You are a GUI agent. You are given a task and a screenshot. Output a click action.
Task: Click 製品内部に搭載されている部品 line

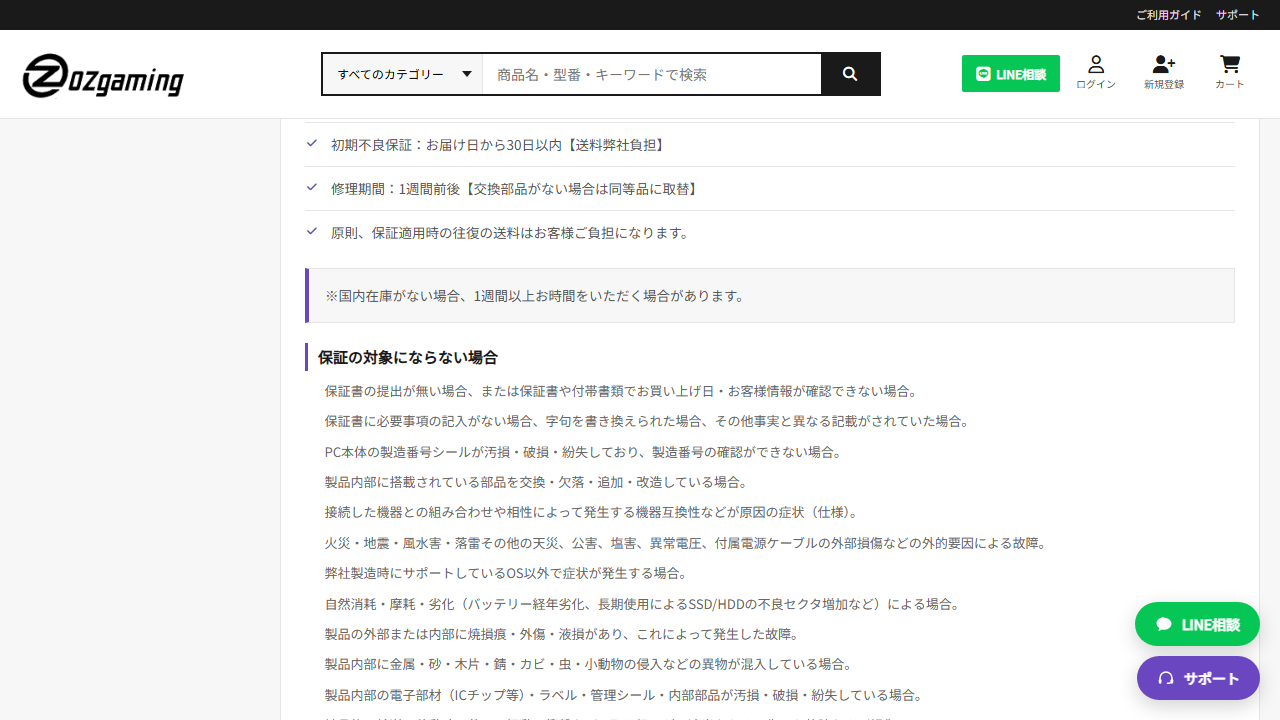point(536,482)
